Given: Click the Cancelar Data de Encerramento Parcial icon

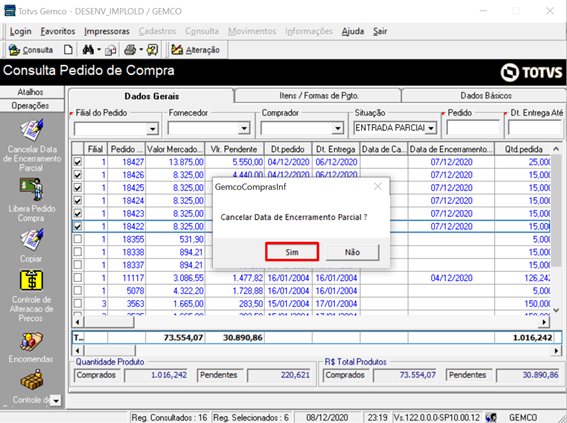Looking at the screenshot, I should coord(32,130).
